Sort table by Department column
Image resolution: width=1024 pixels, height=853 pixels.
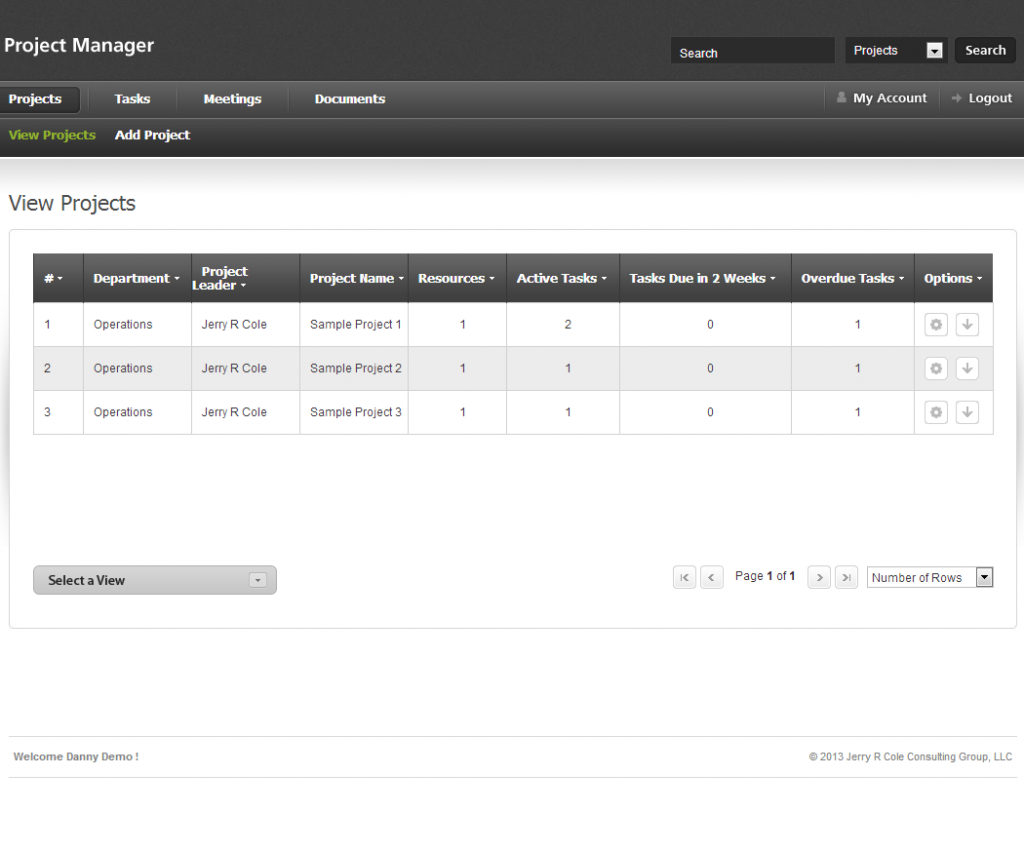[136, 279]
